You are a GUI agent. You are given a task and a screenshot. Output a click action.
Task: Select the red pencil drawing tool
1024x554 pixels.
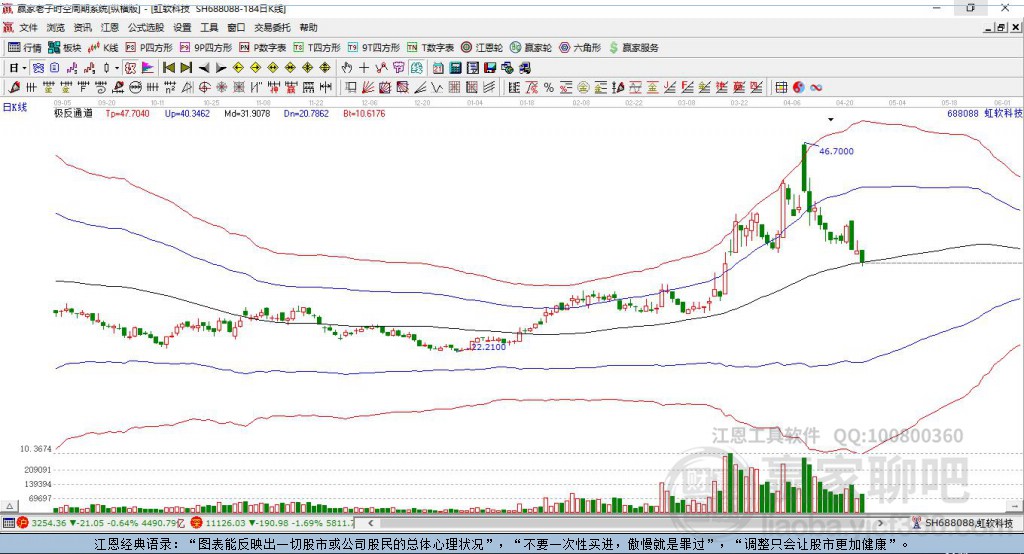[14, 88]
